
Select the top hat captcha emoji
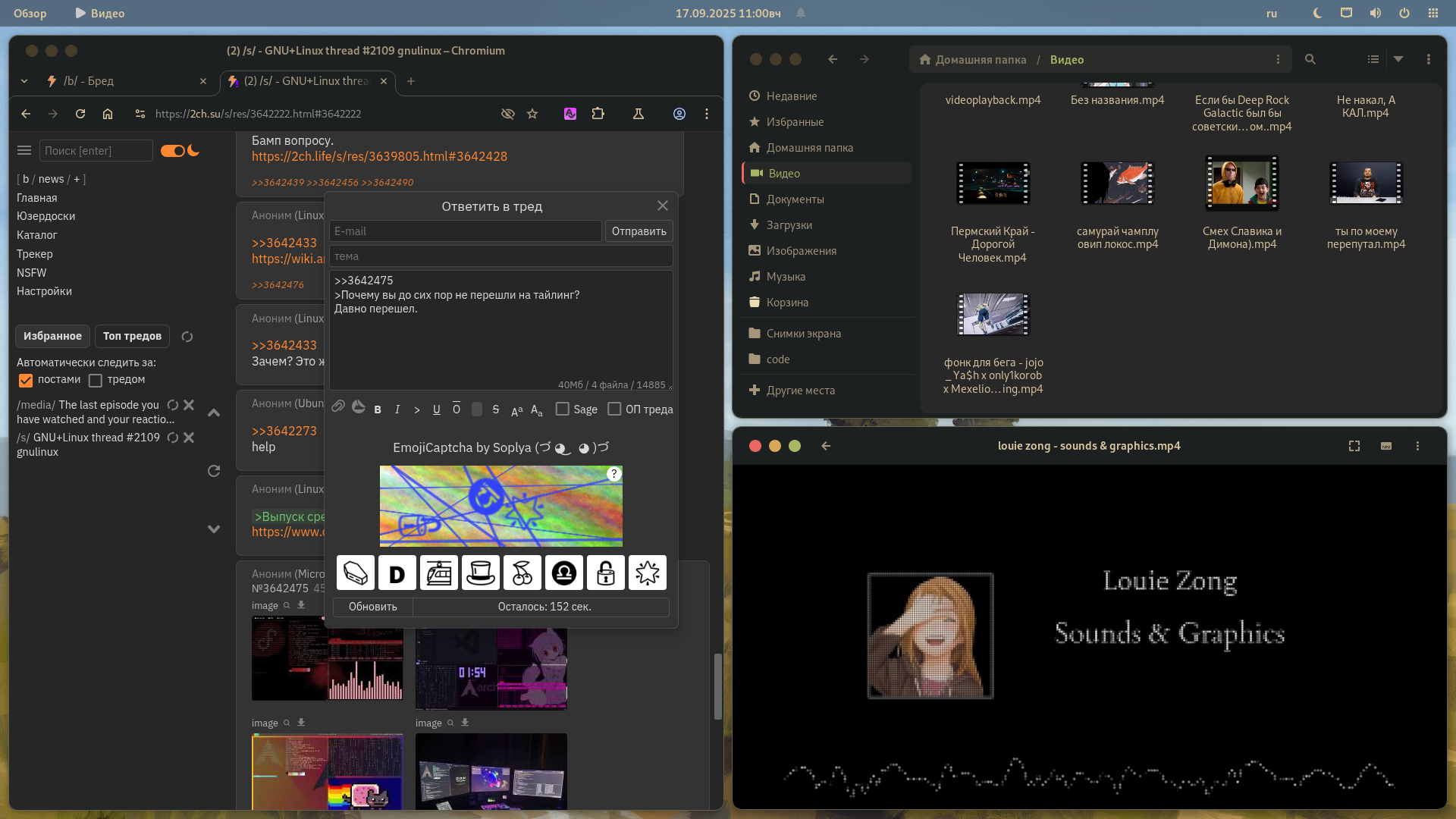tap(481, 573)
